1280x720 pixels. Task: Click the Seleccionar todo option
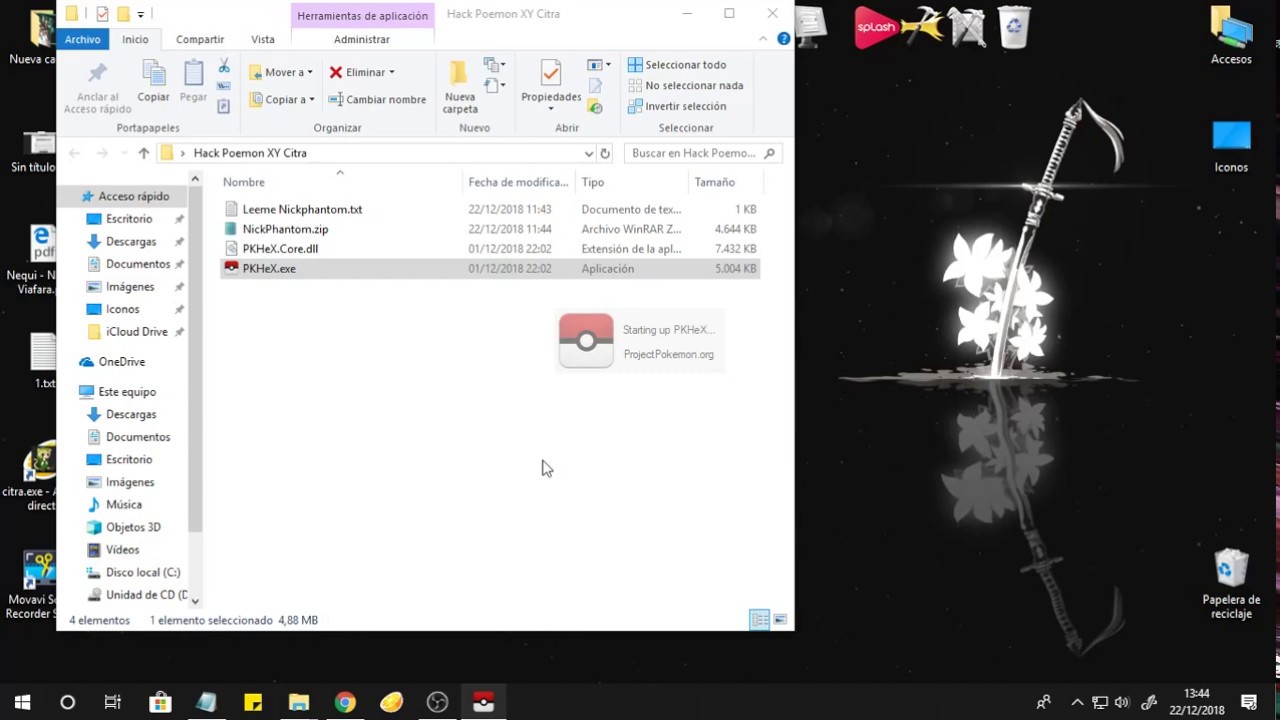tap(677, 64)
